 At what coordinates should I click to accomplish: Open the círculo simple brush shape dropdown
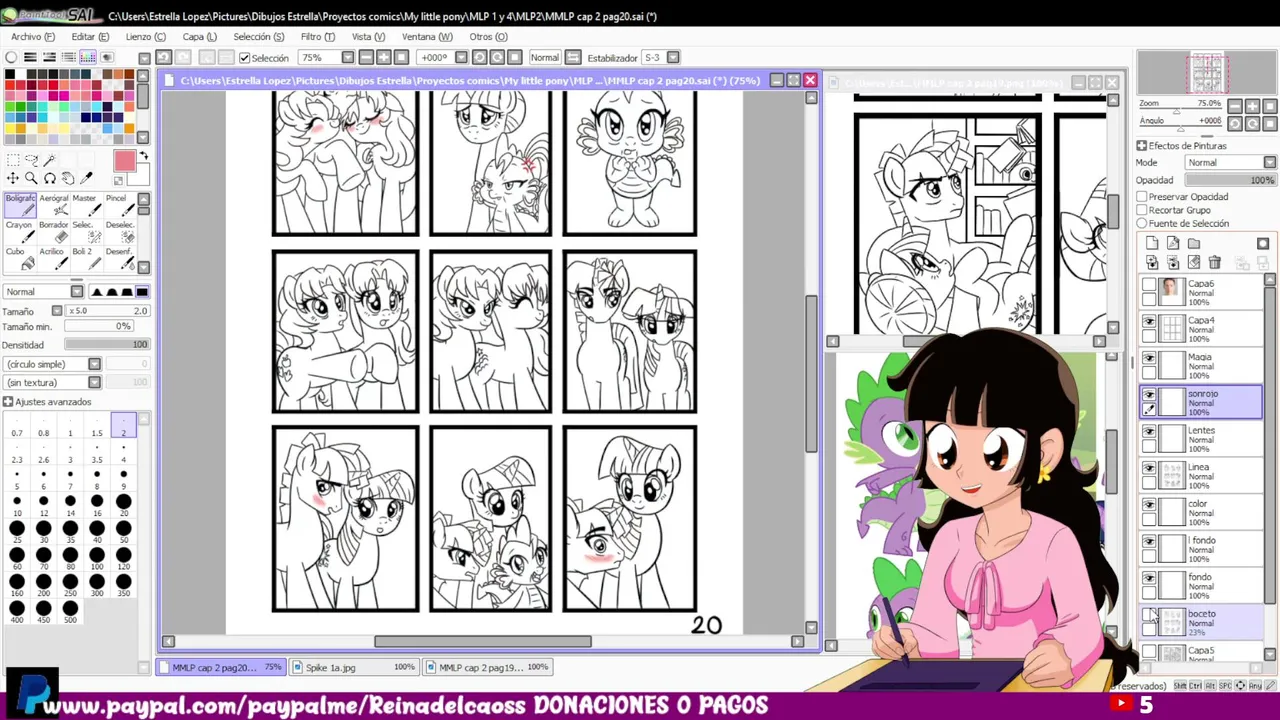click(x=53, y=364)
